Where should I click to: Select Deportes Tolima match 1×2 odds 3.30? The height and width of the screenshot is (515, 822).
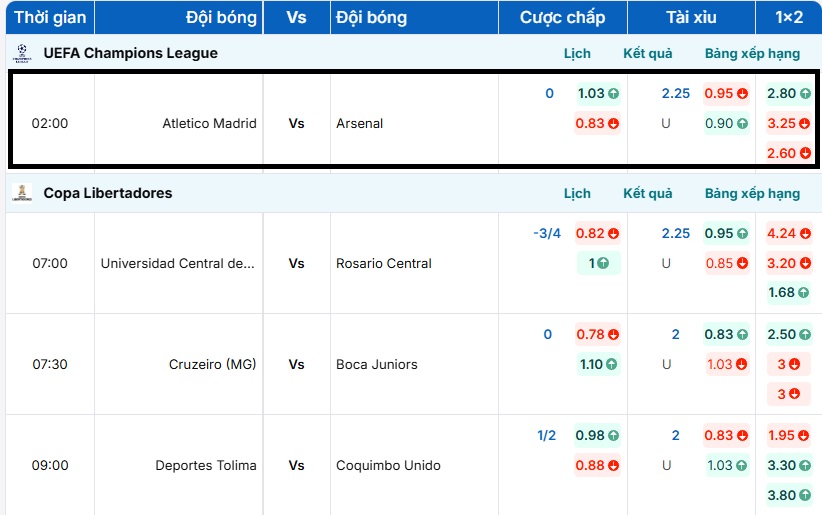pos(789,465)
